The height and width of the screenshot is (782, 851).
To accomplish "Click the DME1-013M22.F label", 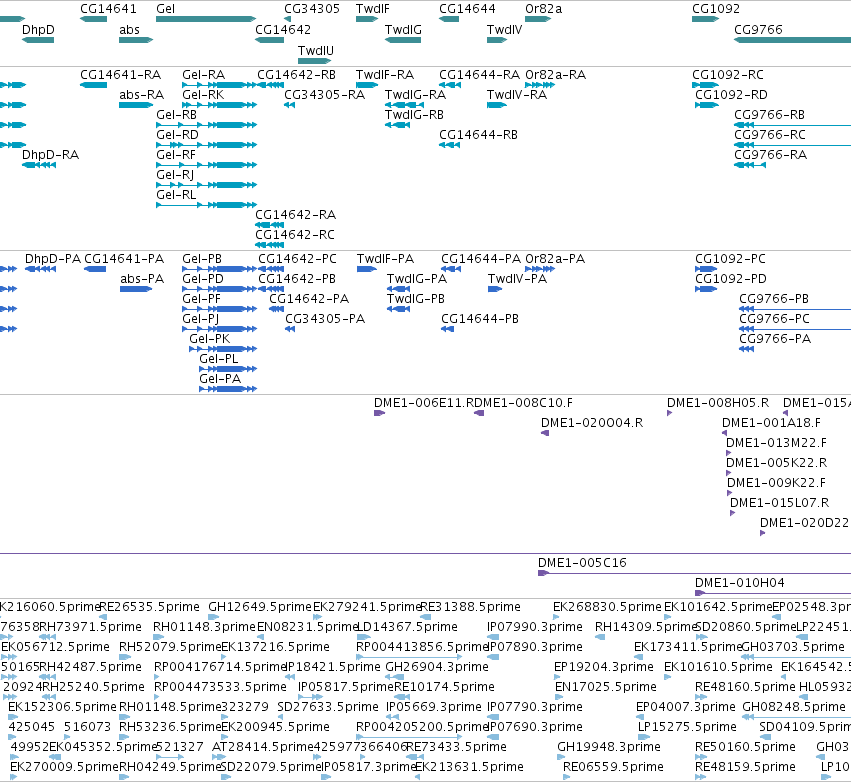I will pyautogui.click(x=776, y=442).
